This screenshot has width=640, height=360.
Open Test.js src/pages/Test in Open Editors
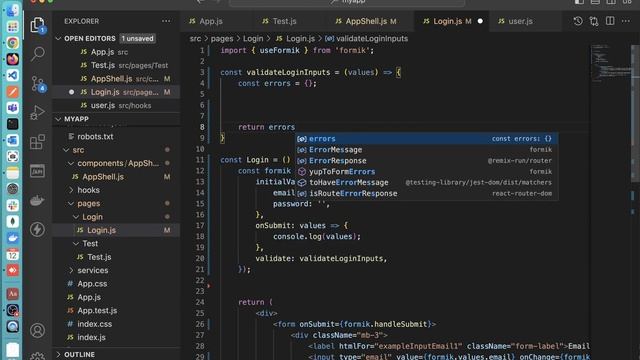pyautogui.click(x=116, y=65)
